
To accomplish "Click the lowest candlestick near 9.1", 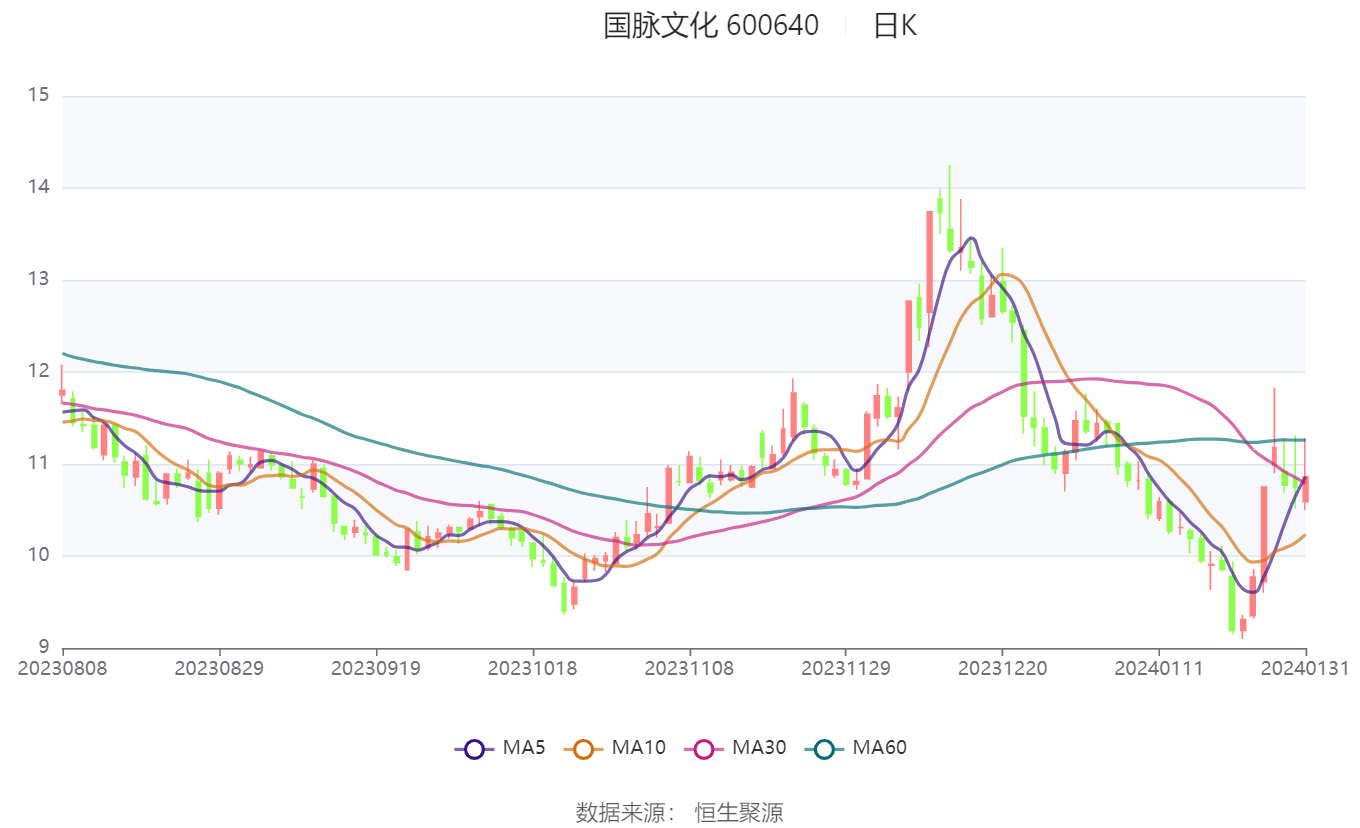I will 1243,625.
